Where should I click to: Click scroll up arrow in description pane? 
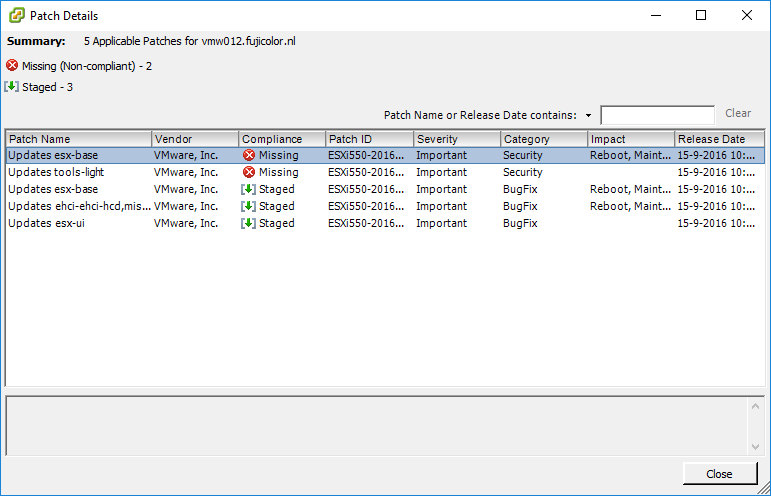(756, 406)
